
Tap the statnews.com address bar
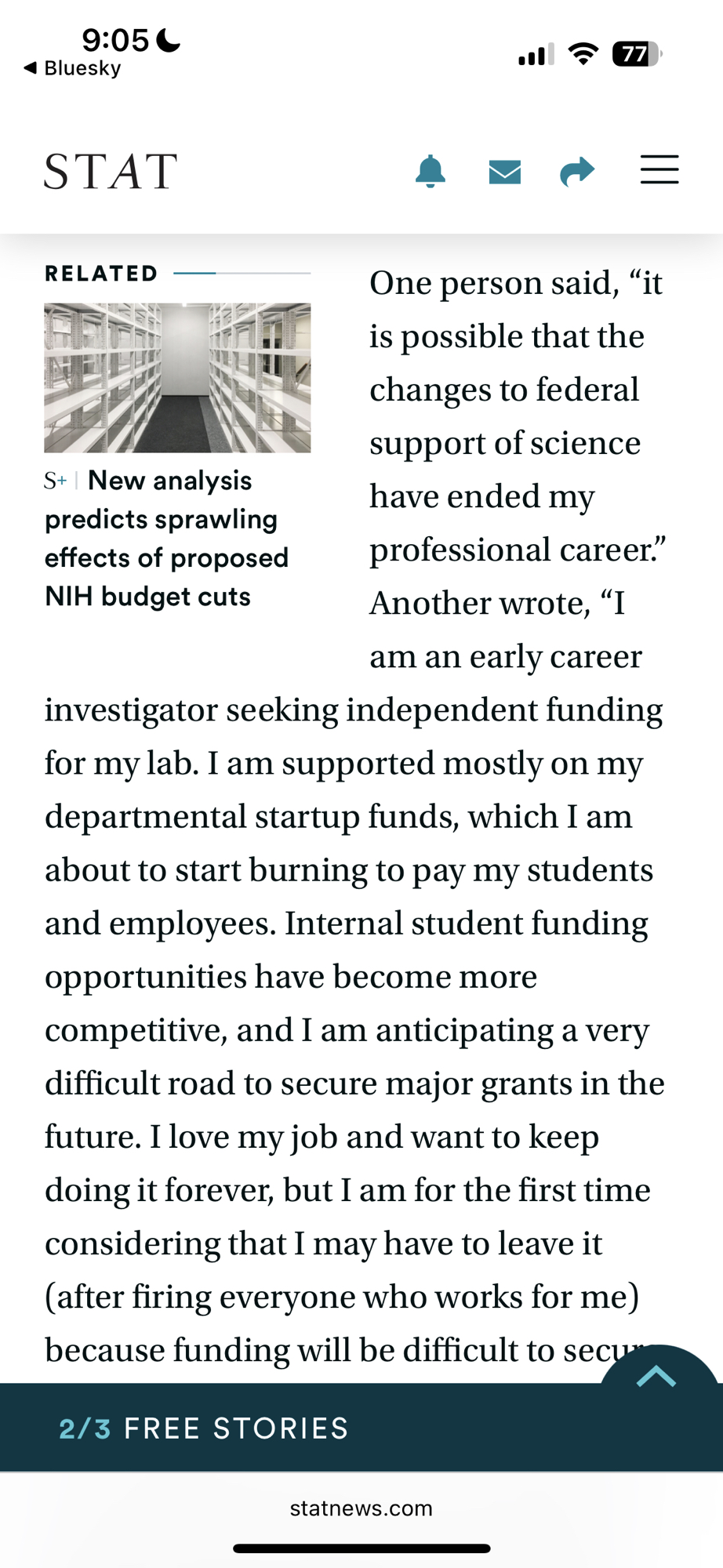tap(361, 1508)
